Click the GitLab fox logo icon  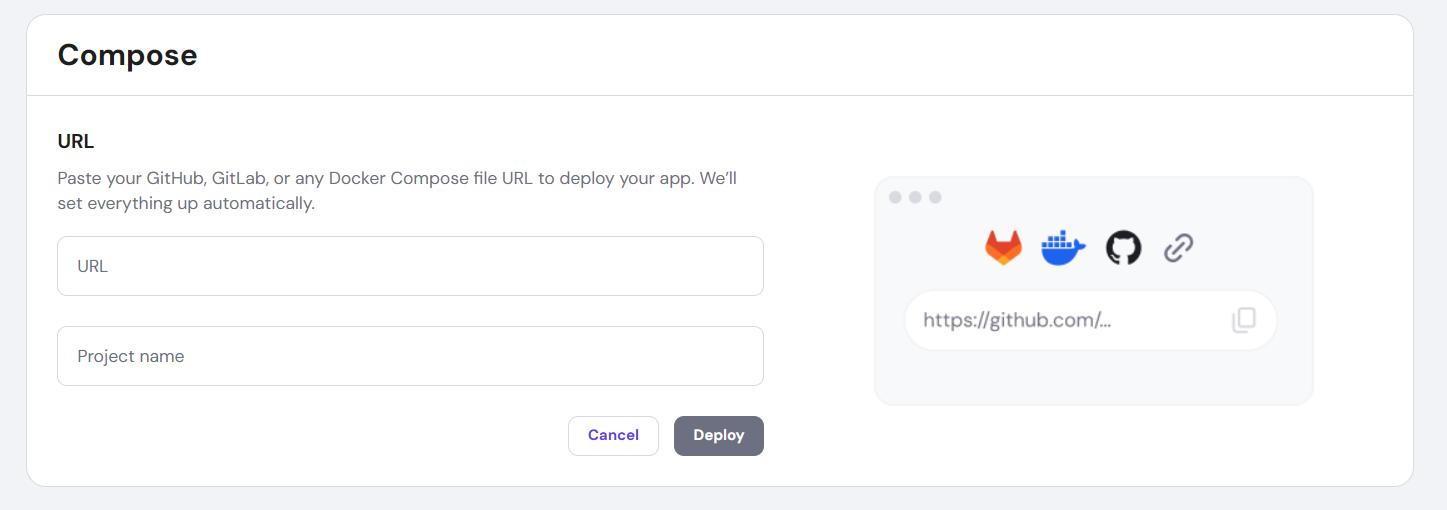(x=1004, y=247)
